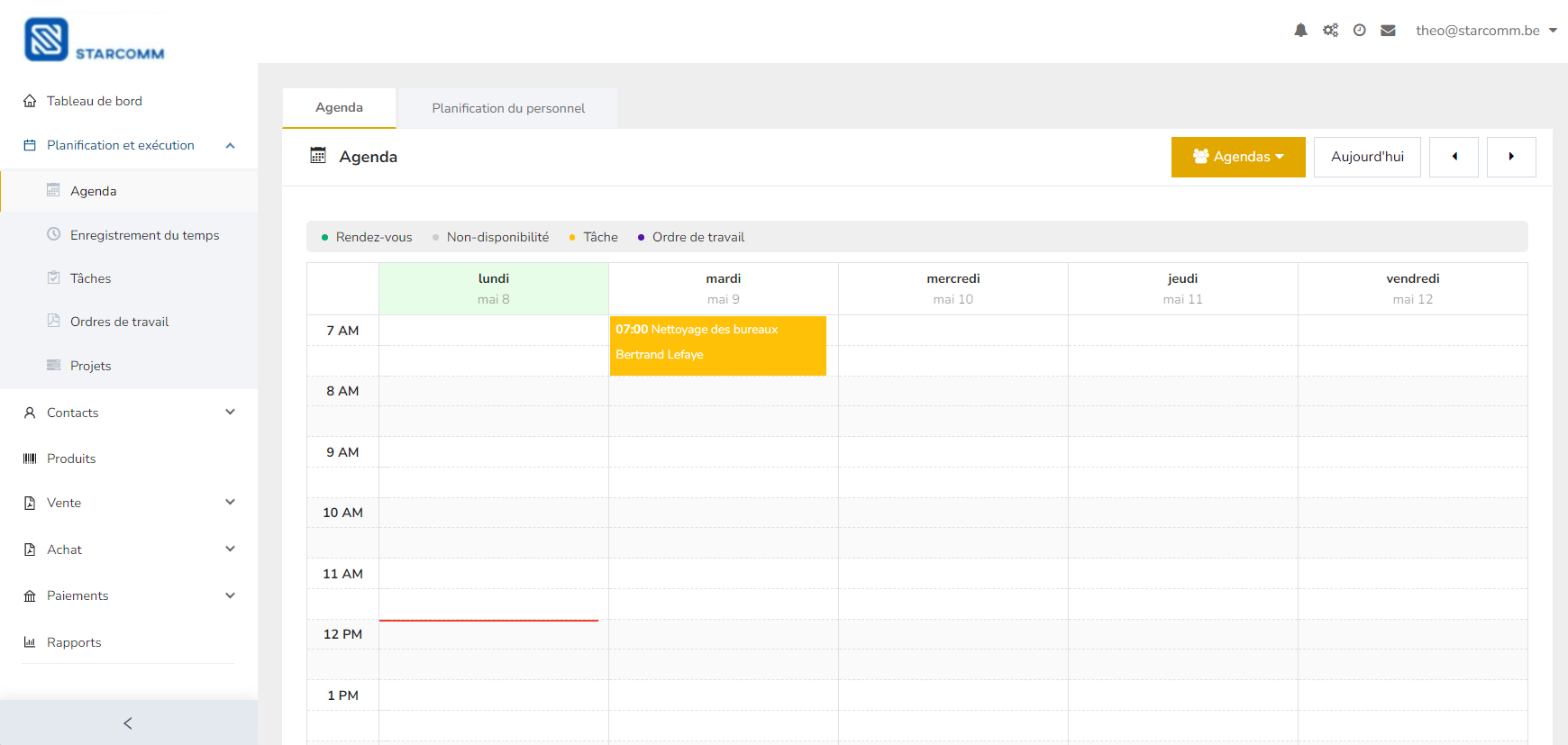Collapse the sidebar with bottom chevron
Screen dimensions: 1568x745
pos(128,723)
